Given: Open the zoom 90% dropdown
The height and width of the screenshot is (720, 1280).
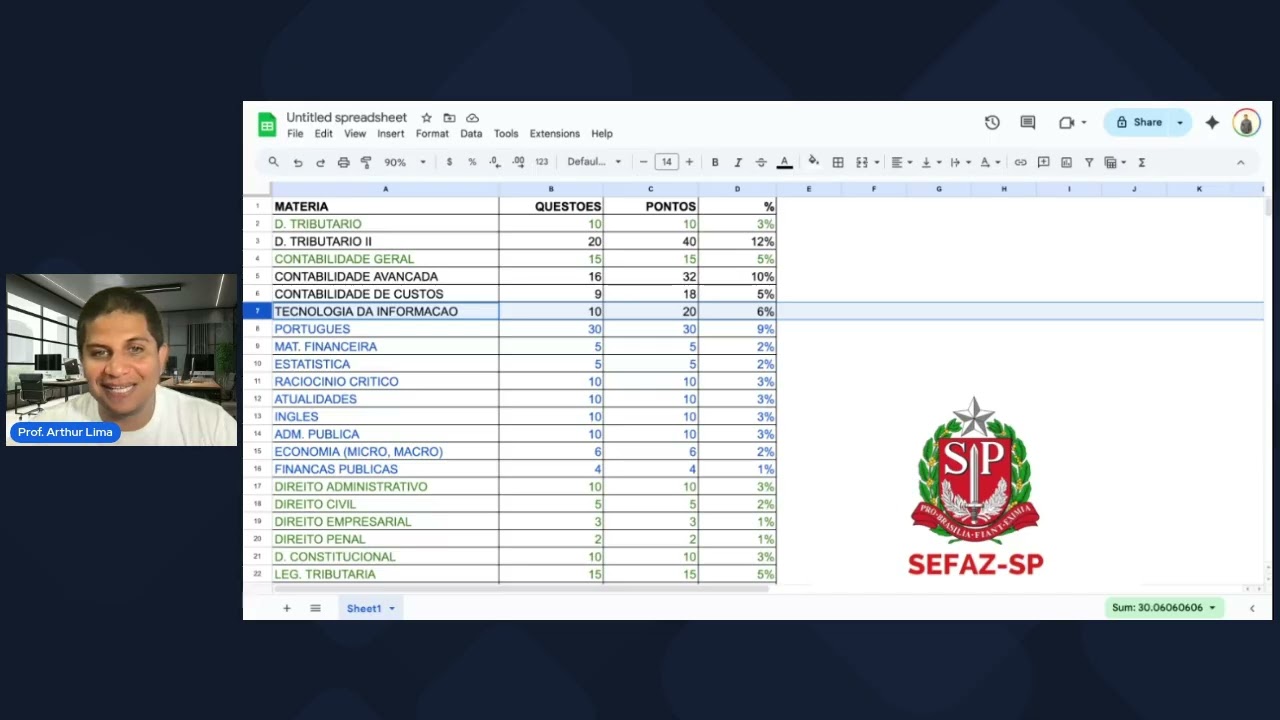Looking at the screenshot, I should [x=405, y=162].
